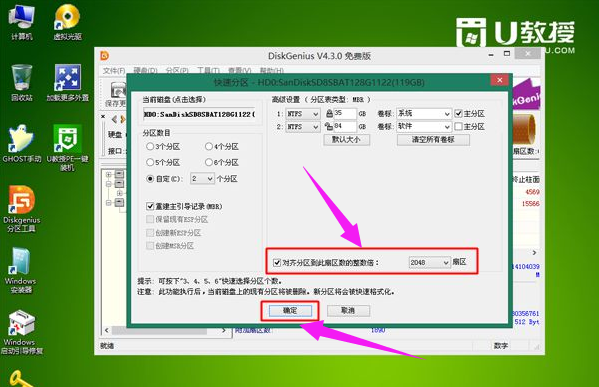Open the 查看(V) menu
The image size is (599, 387).
tap(240, 71)
